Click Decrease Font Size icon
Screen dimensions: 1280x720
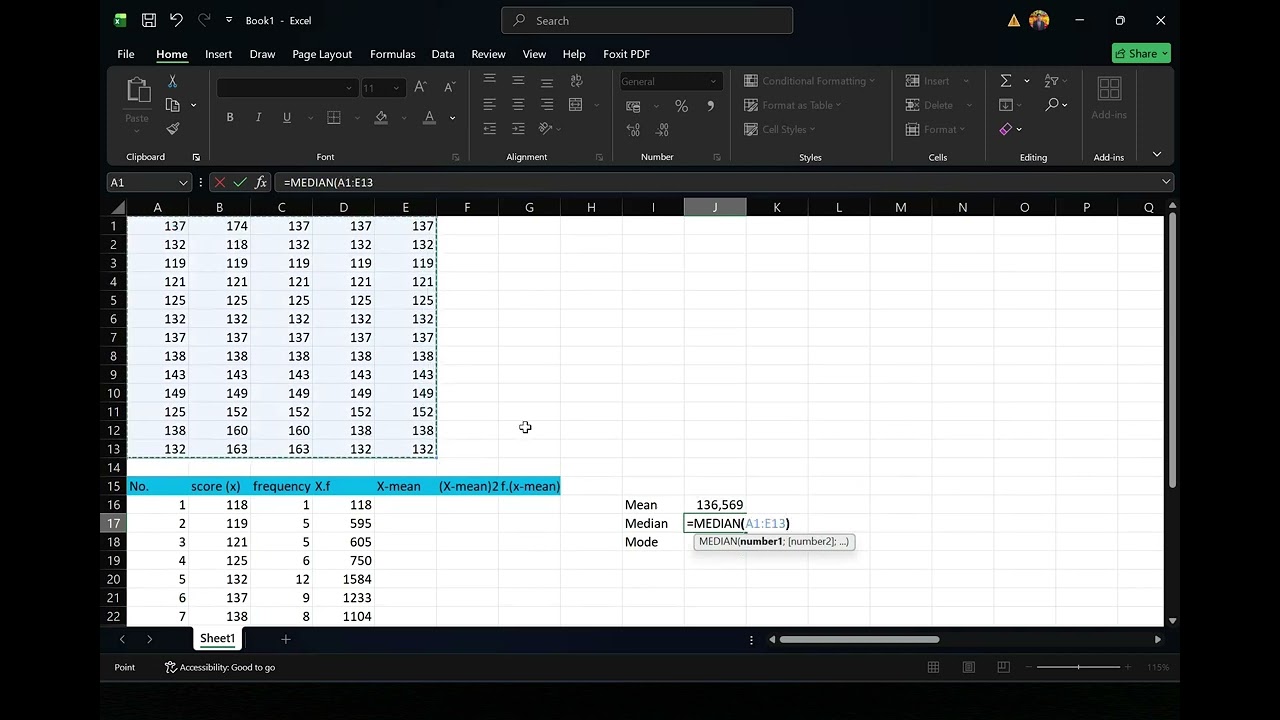(x=449, y=88)
